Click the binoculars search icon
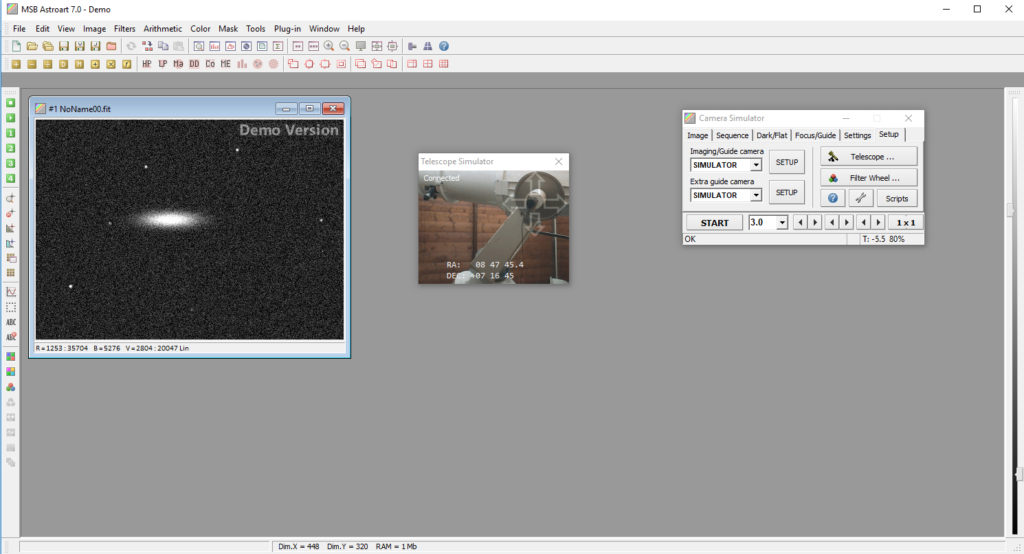This screenshot has width=1024, height=554. click(x=428, y=46)
